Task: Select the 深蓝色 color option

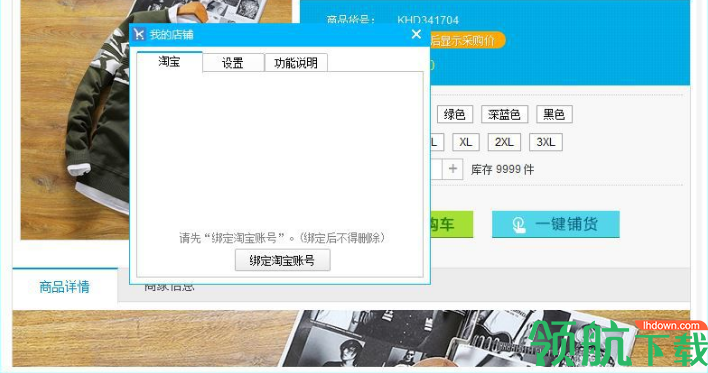Action: (504, 114)
